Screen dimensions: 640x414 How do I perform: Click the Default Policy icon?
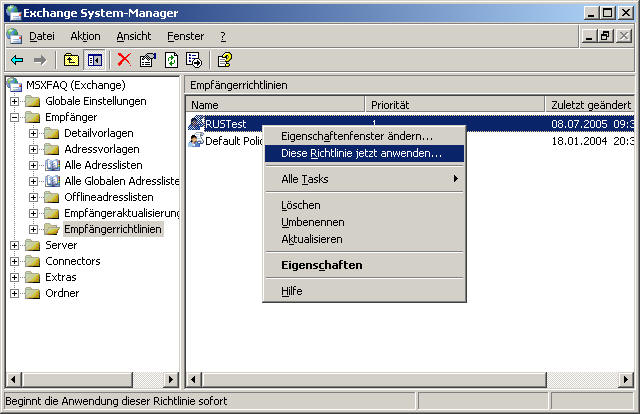[x=196, y=140]
